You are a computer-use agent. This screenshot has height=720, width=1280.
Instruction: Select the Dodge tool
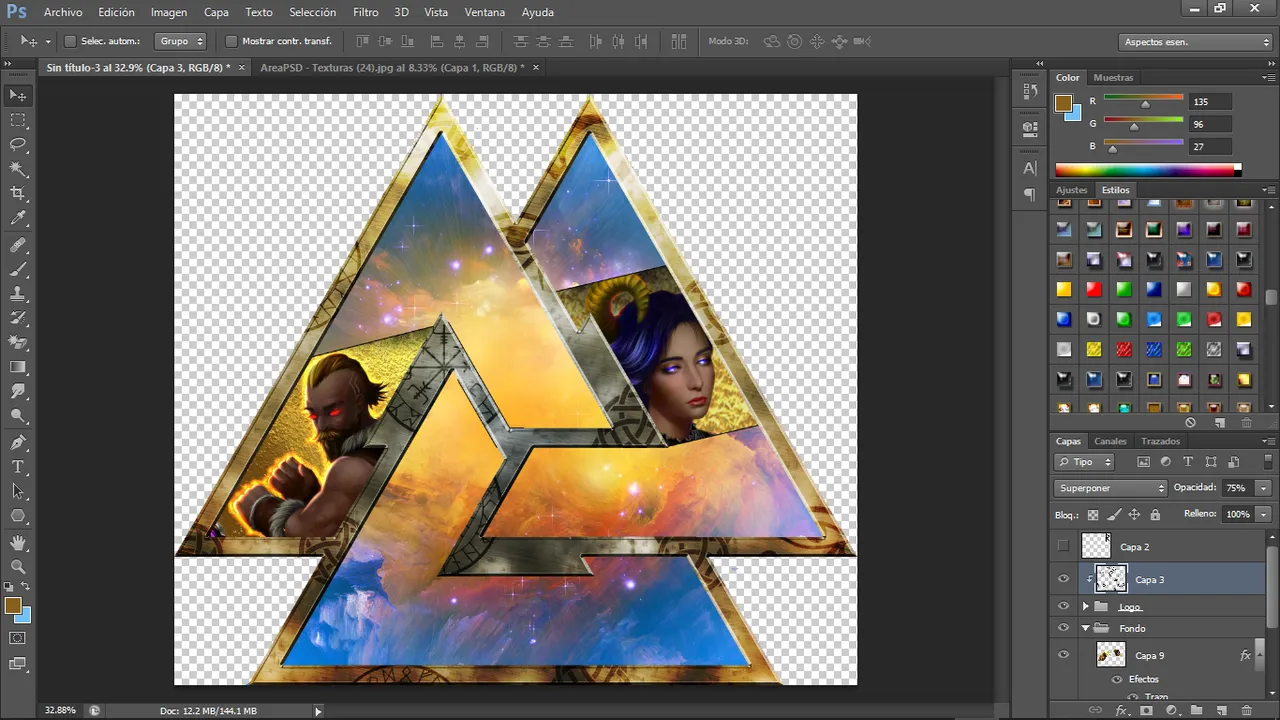click(18, 416)
